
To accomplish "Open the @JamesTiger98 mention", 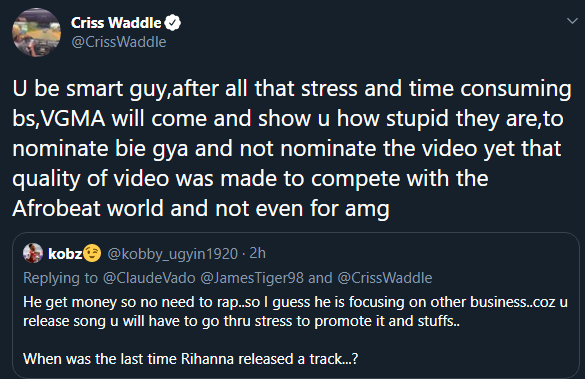I will pyautogui.click(x=252, y=278).
